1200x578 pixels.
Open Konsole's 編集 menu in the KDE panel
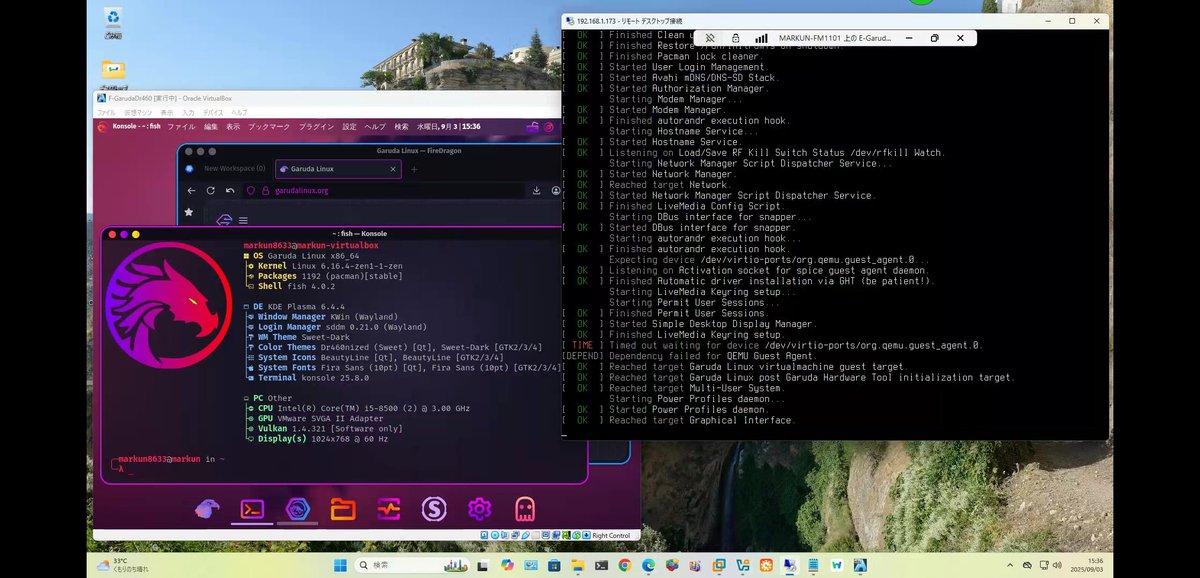coord(211,127)
